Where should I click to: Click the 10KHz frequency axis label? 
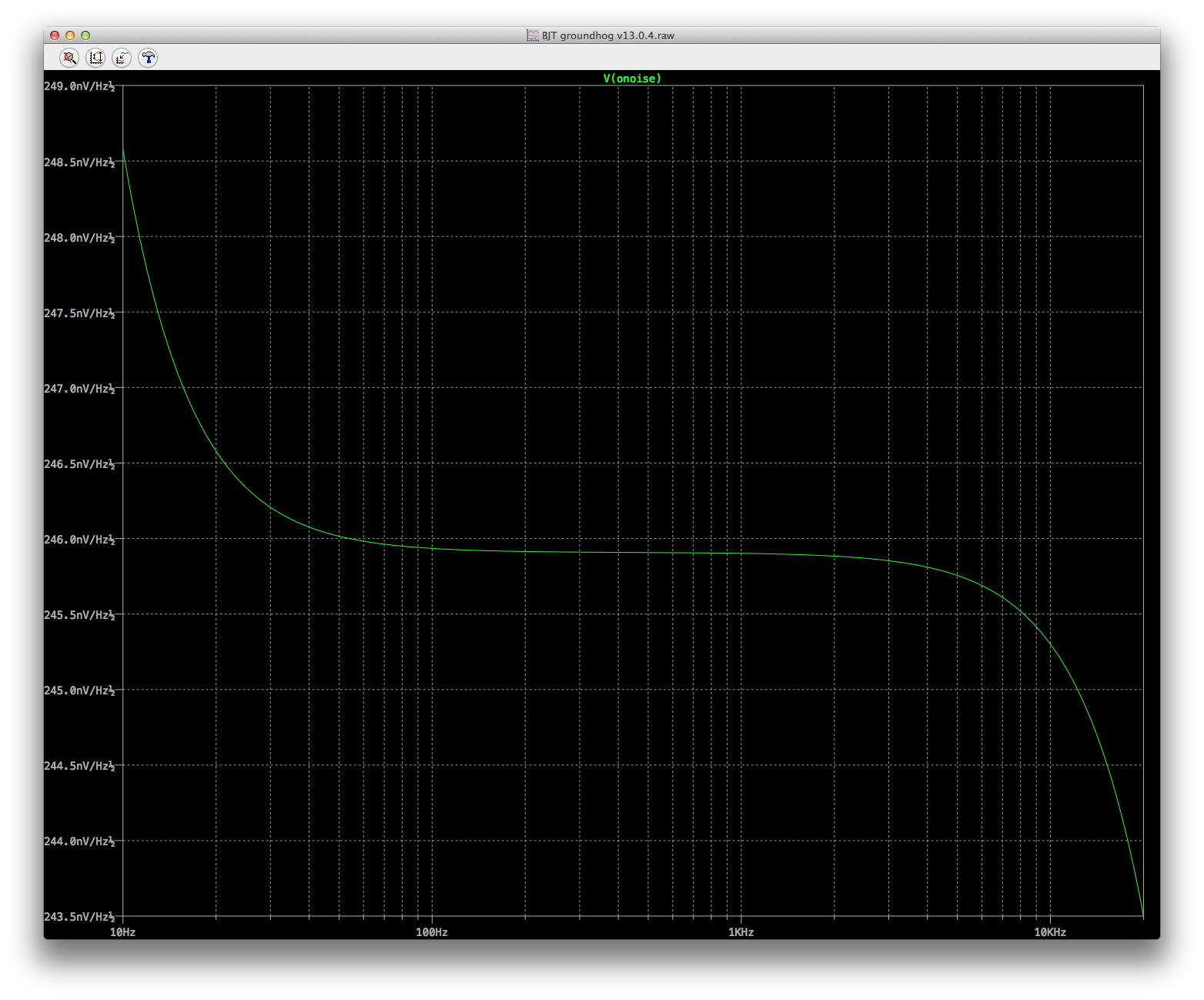coord(1050,932)
